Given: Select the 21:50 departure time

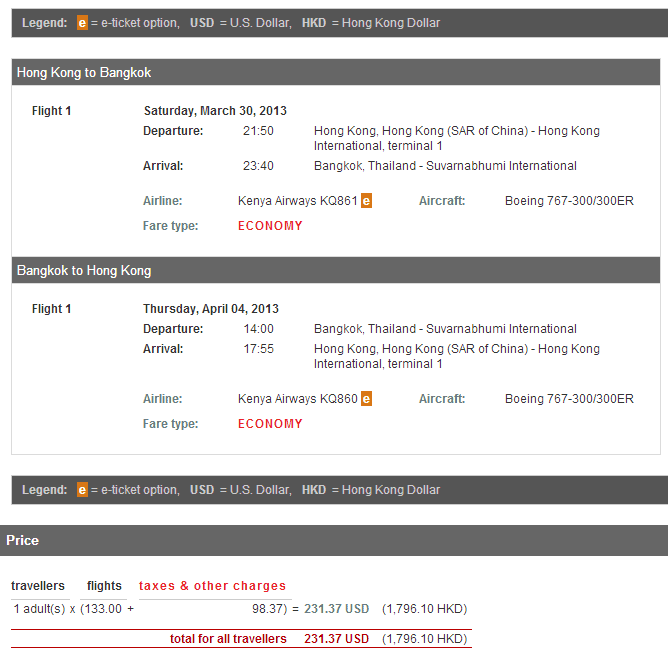Looking at the screenshot, I should (x=258, y=131).
